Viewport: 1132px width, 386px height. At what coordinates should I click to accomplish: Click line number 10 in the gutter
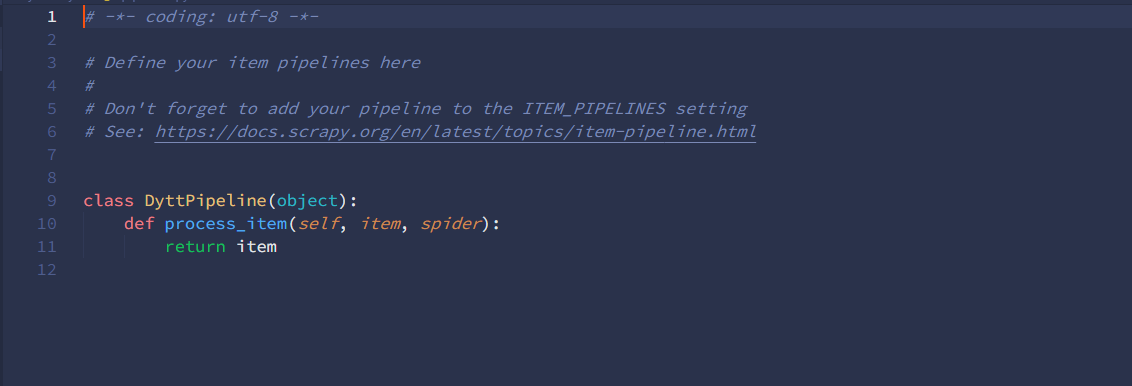point(46,224)
